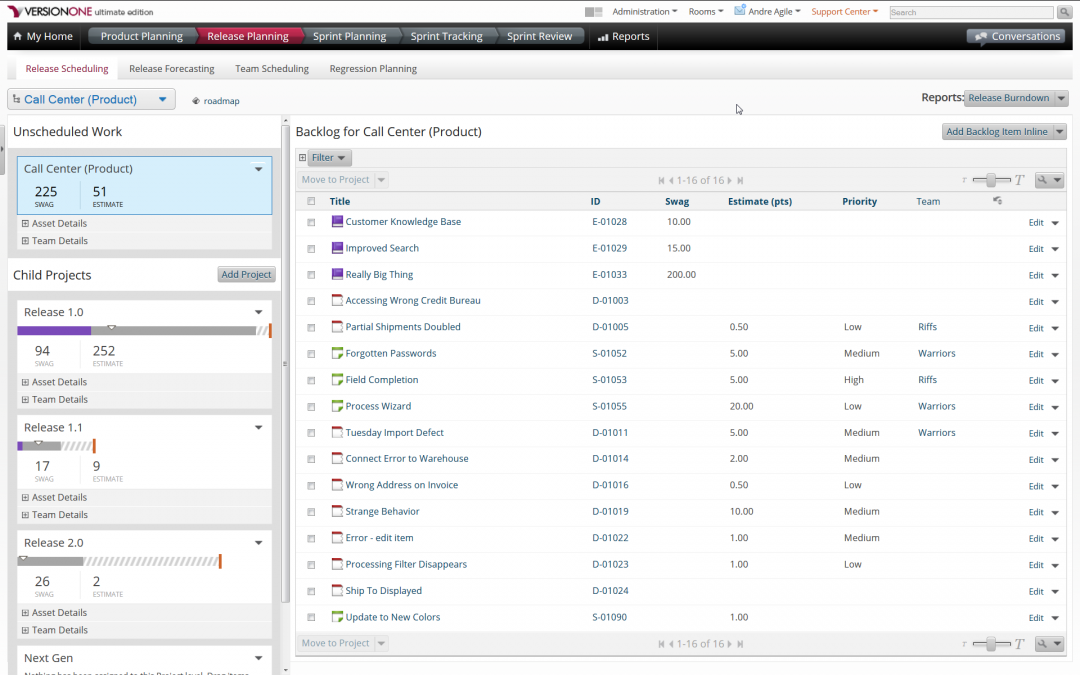Click the Release 1.0 progress bar
1080x675 pixels.
pos(144,331)
